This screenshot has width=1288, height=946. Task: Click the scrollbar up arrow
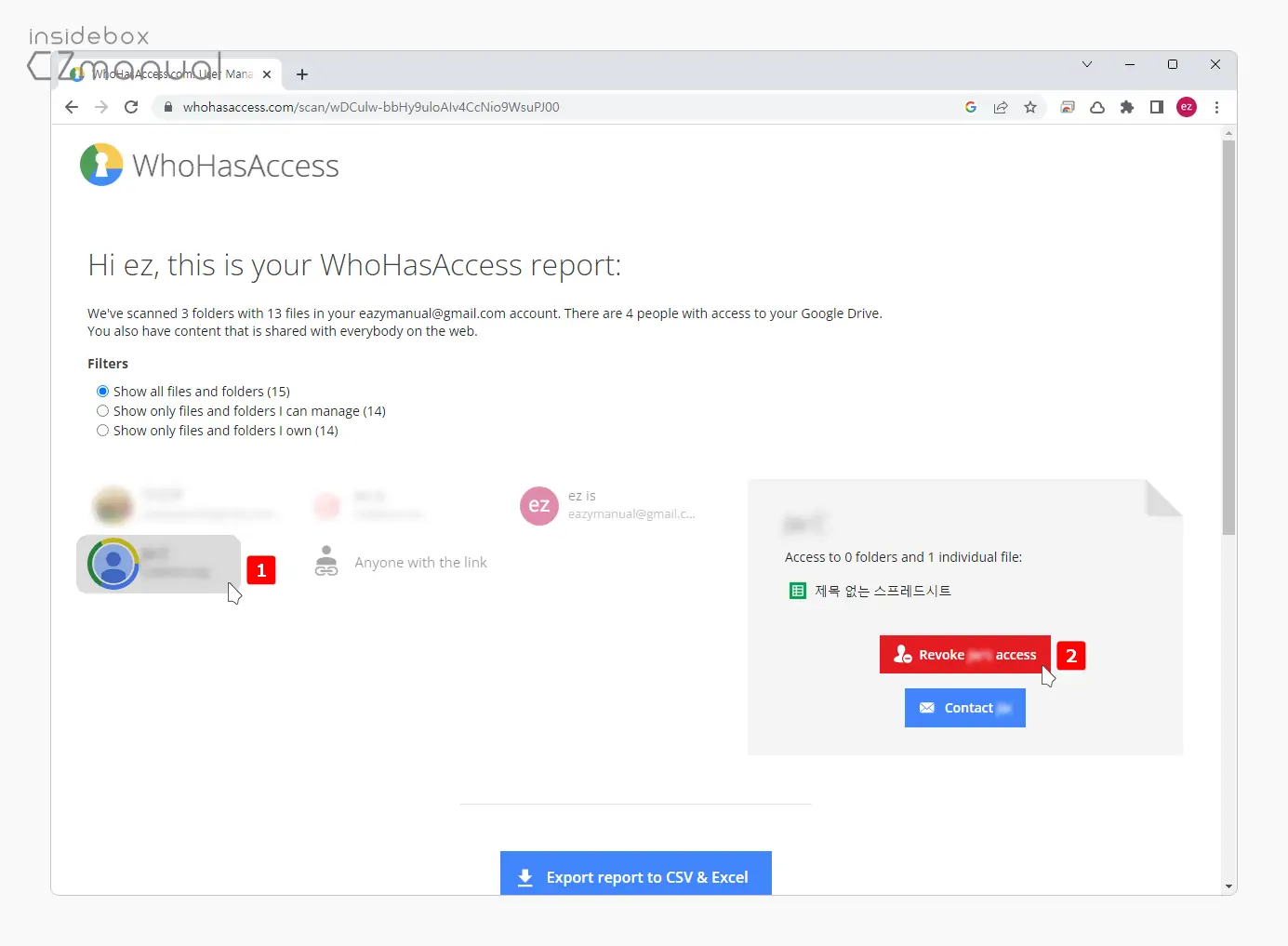[x=1228, y=134]
